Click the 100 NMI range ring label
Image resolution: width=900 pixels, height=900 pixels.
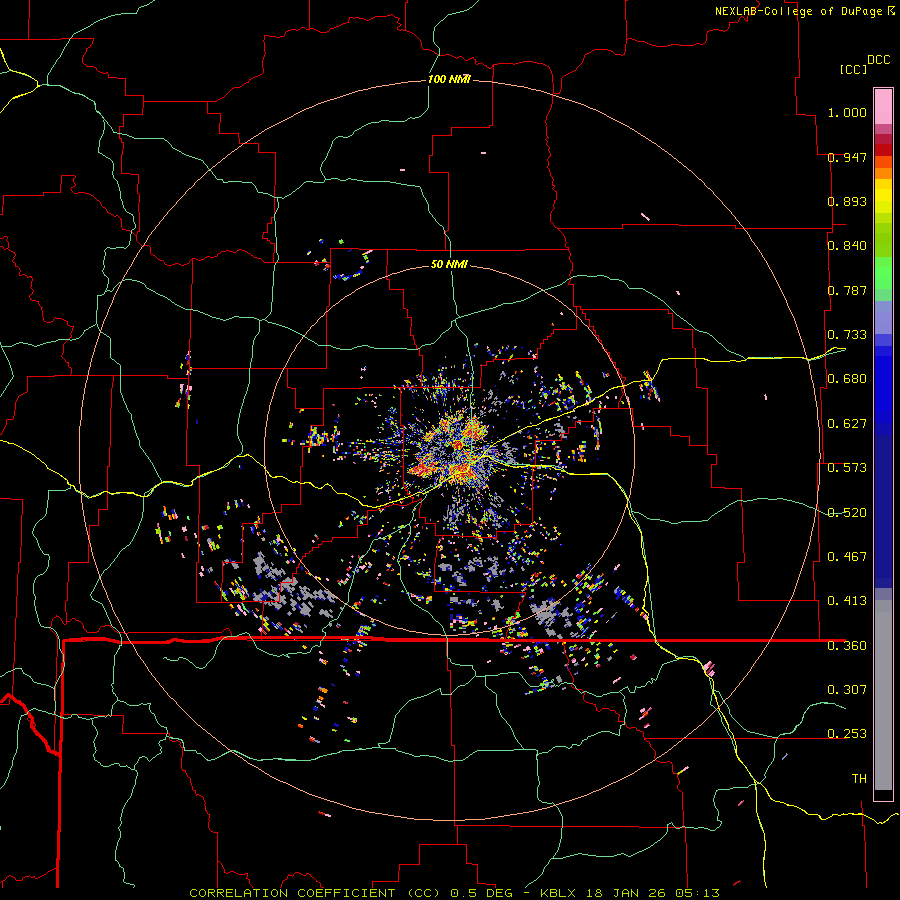pos(449,79)
